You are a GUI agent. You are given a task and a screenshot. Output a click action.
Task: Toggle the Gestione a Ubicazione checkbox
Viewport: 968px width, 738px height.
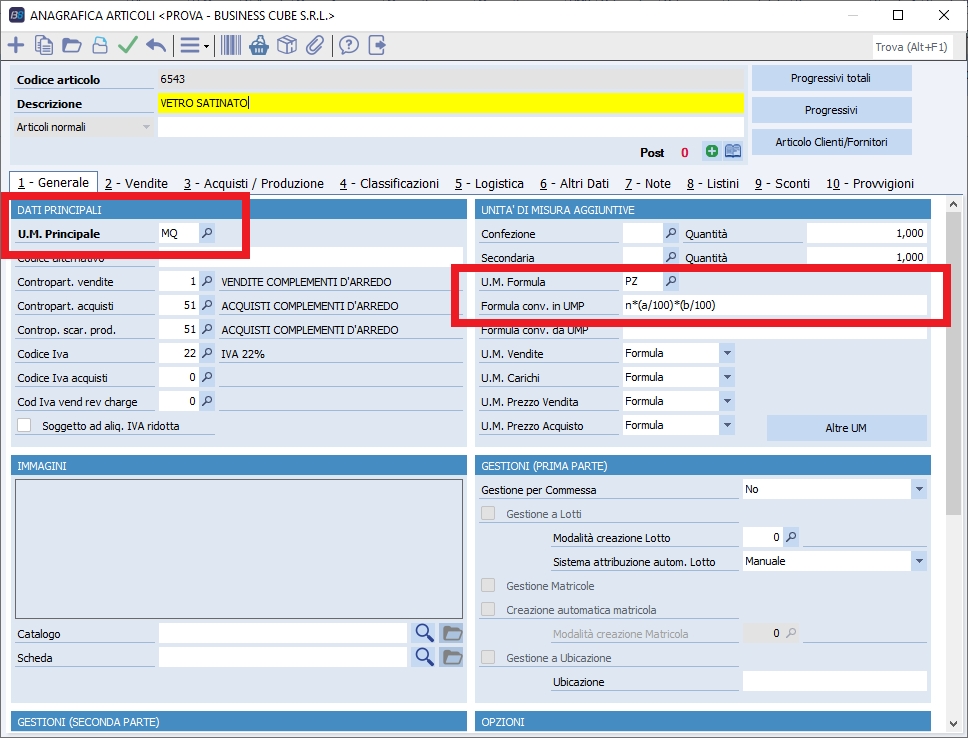pyautogui.click(x=489, y=658)
